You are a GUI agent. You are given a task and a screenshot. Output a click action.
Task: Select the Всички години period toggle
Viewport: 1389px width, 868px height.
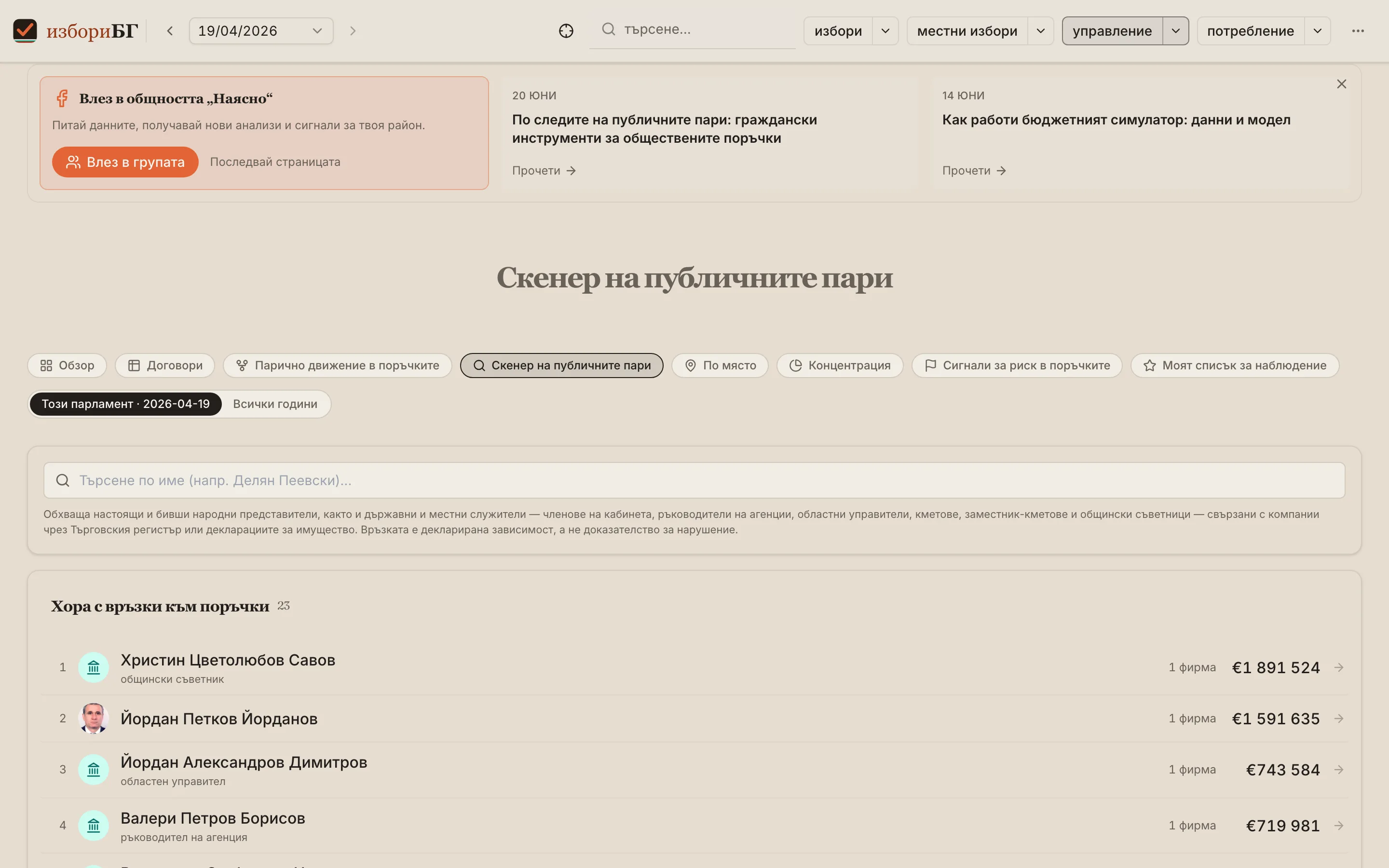click(275, 404)
